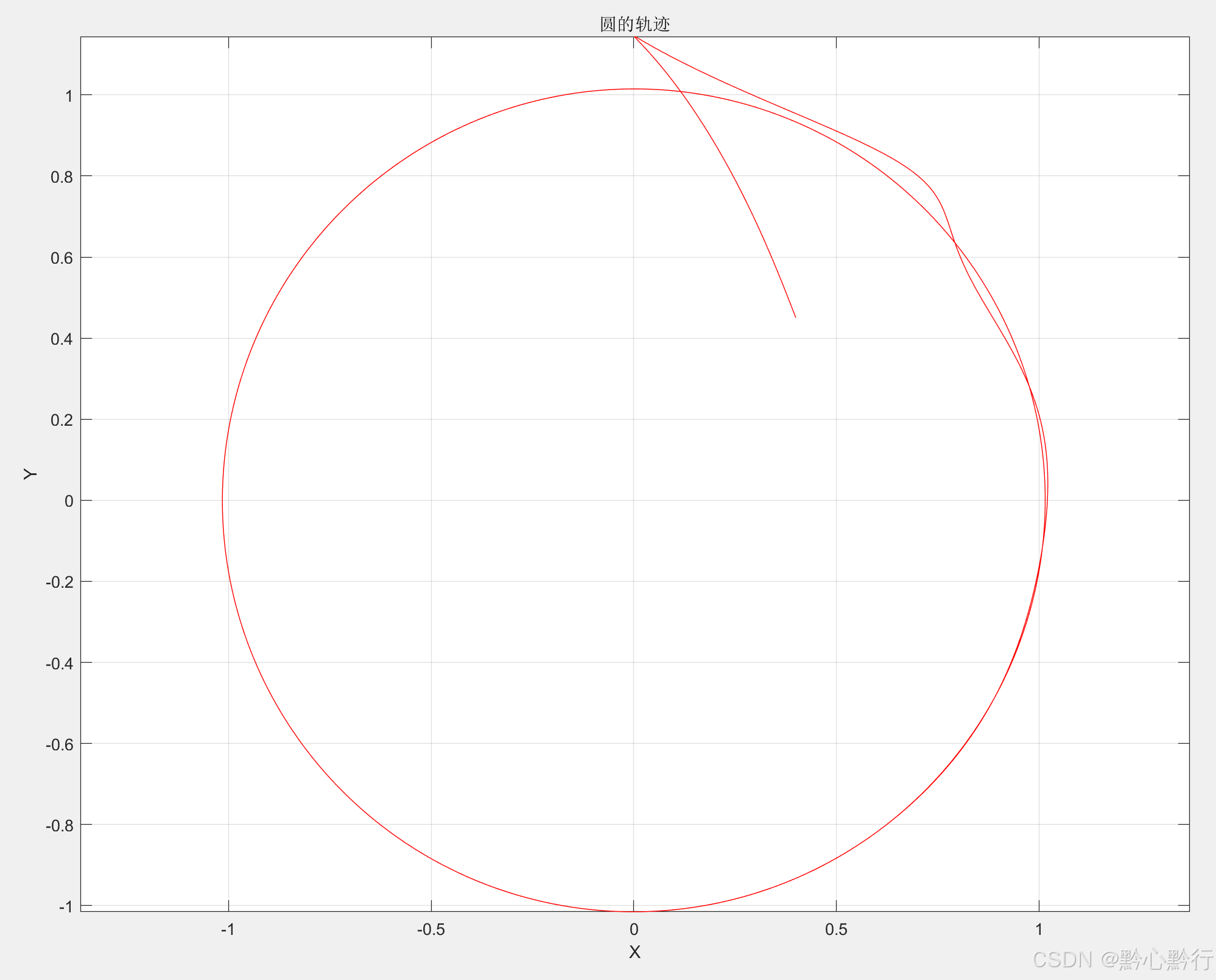Click the loose end of the inner red curve
The image size is (1216, 980).
pos(795,317)
